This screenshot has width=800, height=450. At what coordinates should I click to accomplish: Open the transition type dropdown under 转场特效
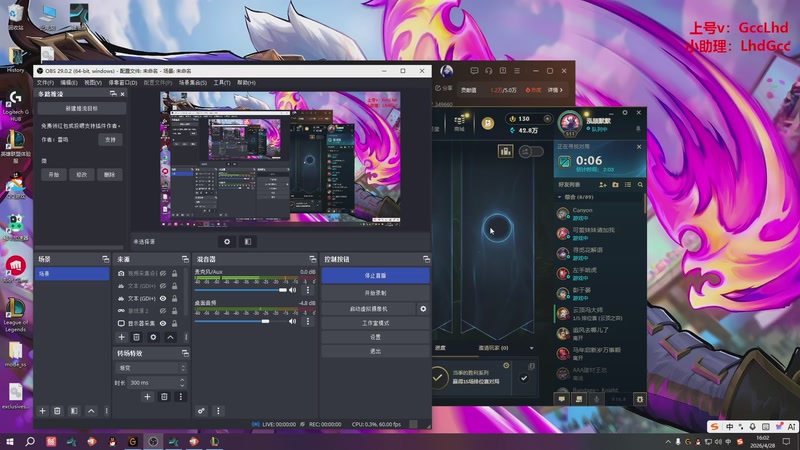click(x=151, y=368)
